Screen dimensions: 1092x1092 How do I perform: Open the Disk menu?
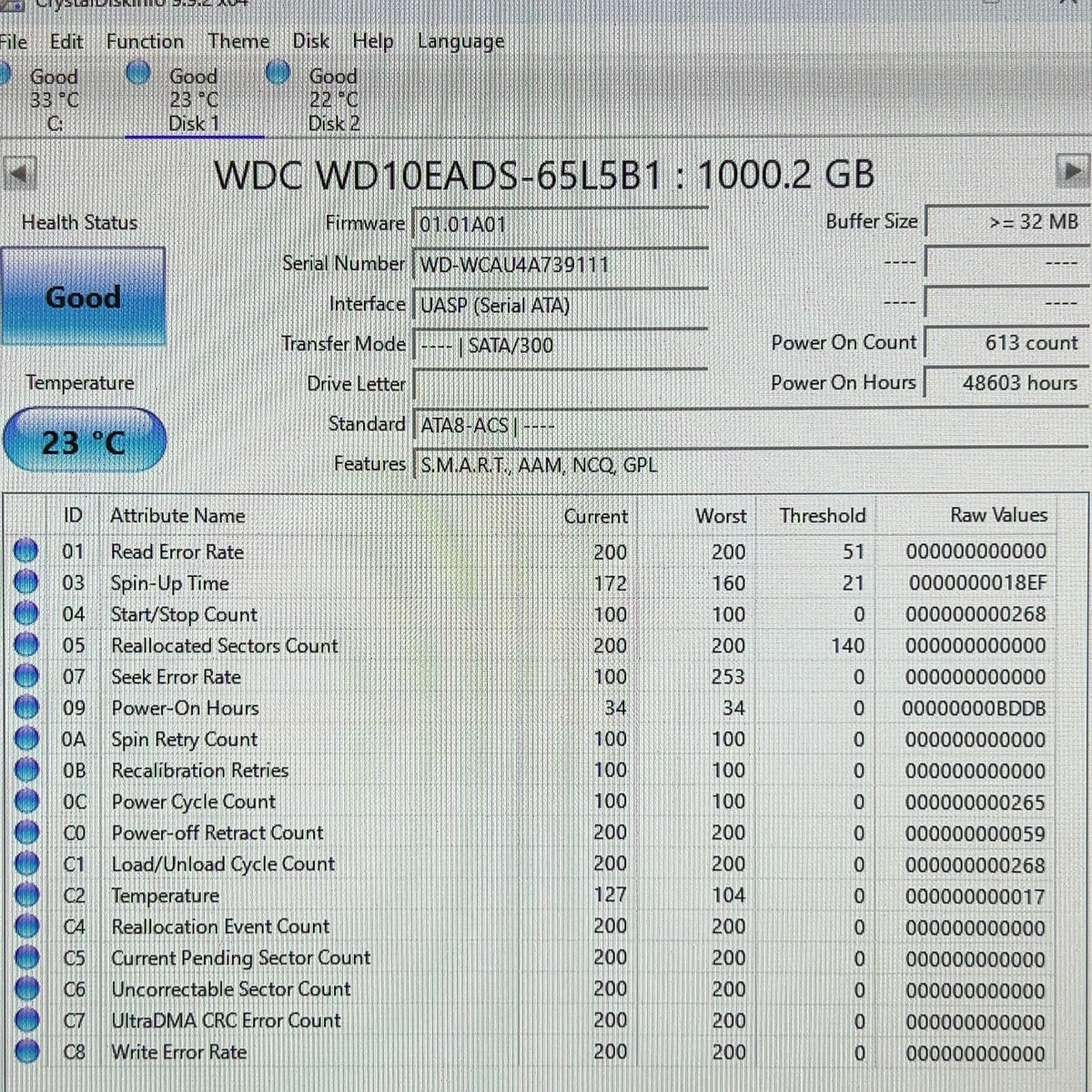(x=310, y=42)
